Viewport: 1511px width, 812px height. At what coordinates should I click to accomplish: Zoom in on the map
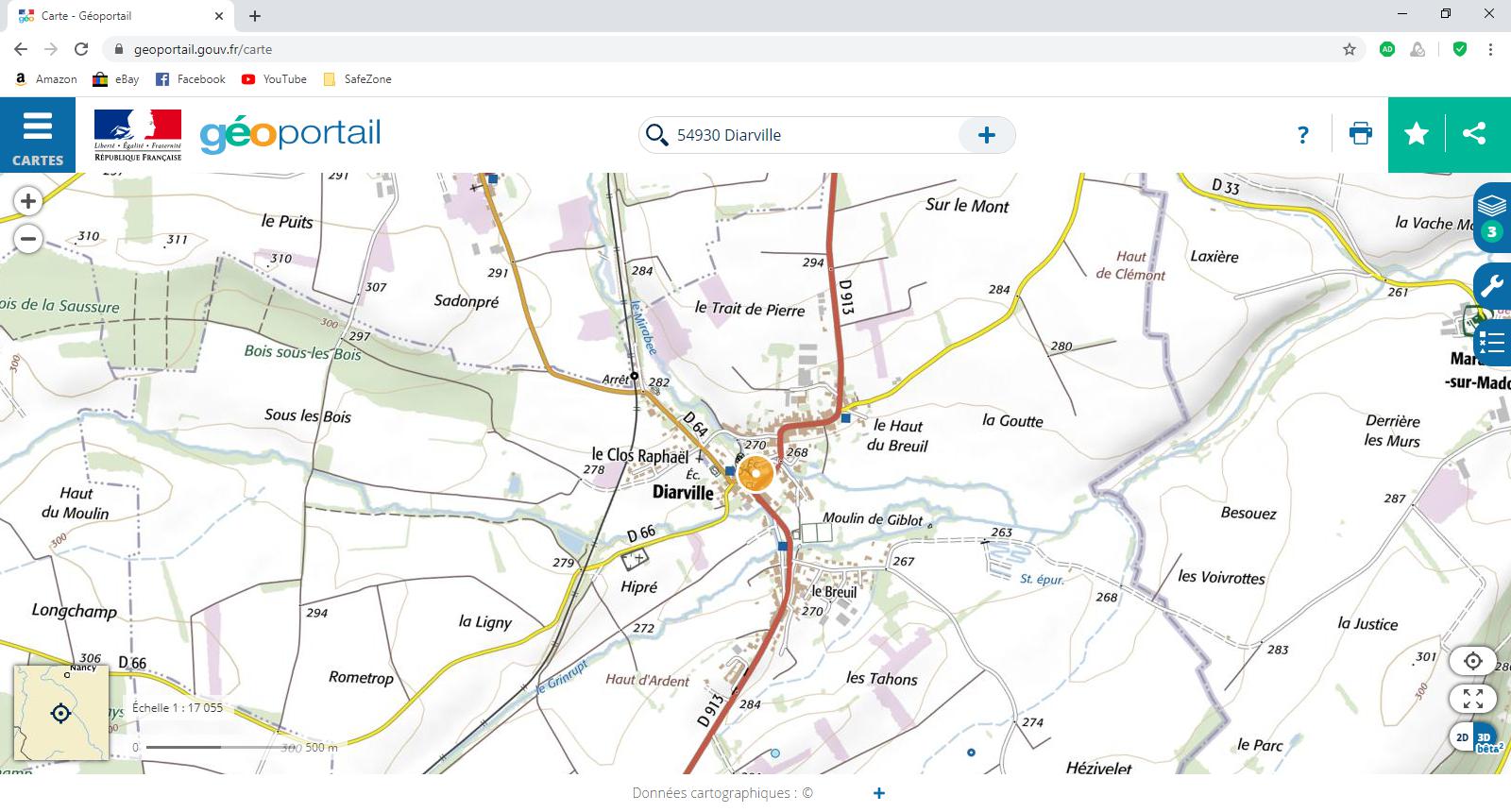pyautogui.click(x=28, y=201)
